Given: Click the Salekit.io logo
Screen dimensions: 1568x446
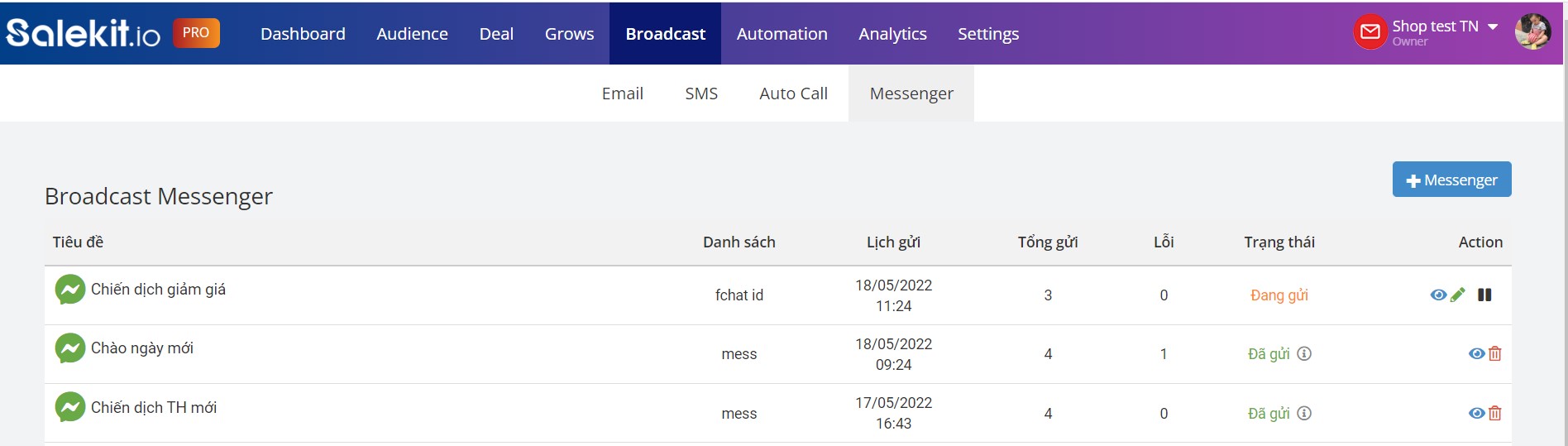Looking at the screenshot, I should 84,33.
